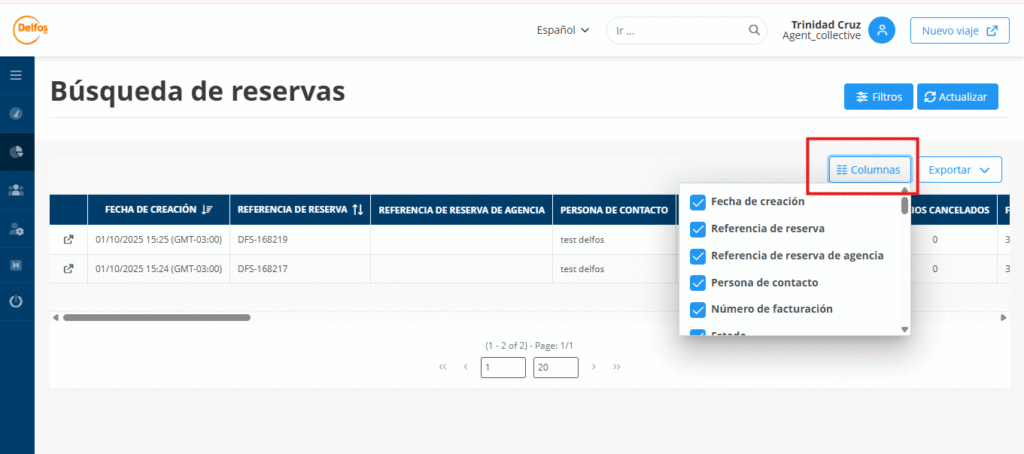Close the Columnas dropdown button
The image size is (1024, 454).
(x=869, y=170)
